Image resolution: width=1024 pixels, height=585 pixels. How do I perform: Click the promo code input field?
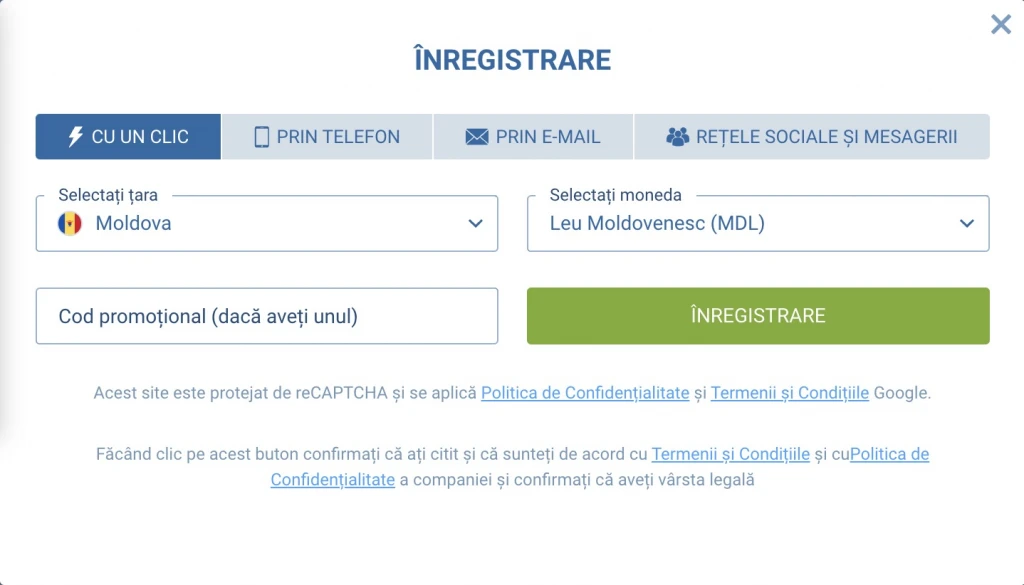point(266,316)
